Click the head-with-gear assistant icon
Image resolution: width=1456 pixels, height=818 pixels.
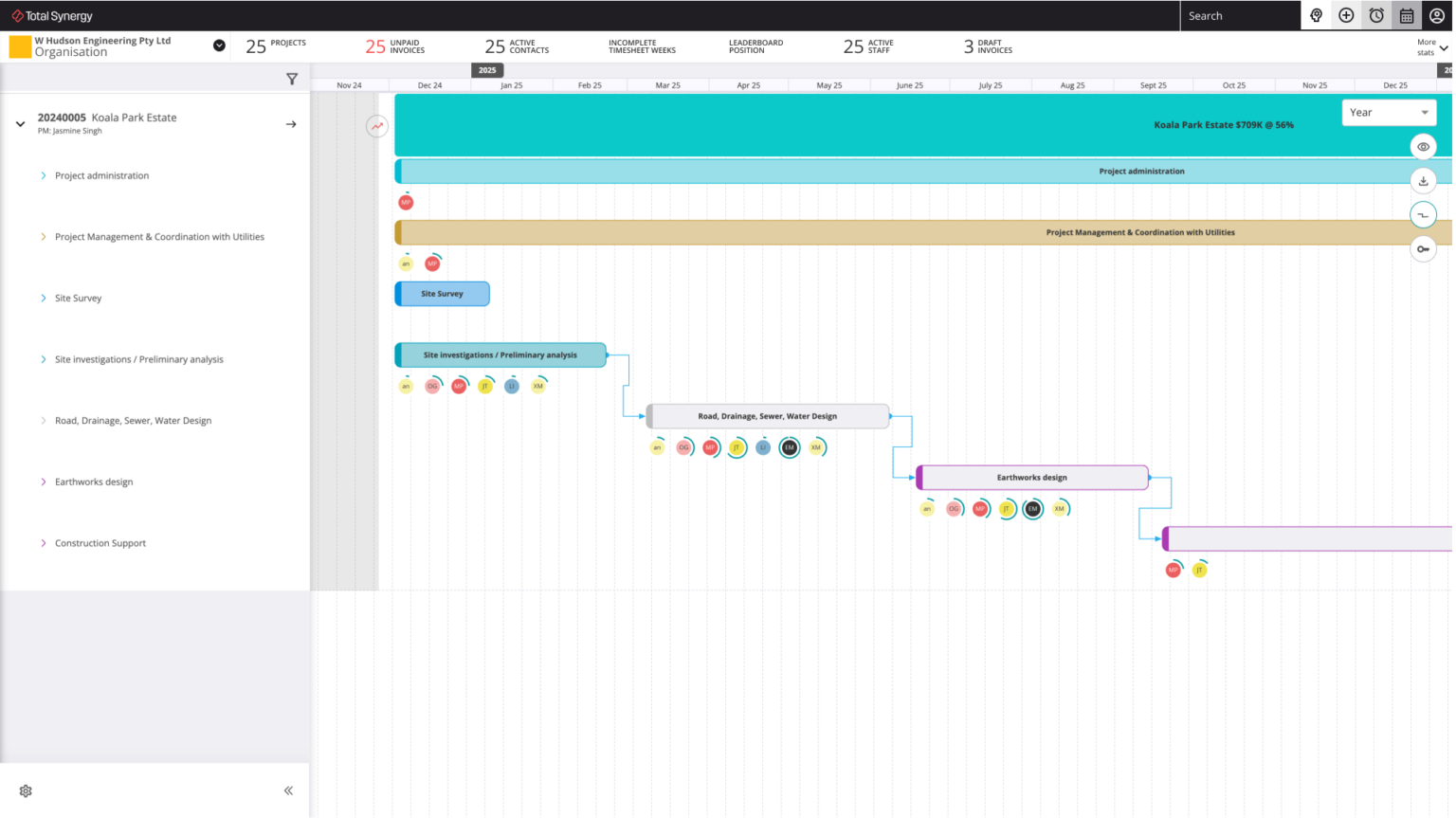tap(1316, 15)
